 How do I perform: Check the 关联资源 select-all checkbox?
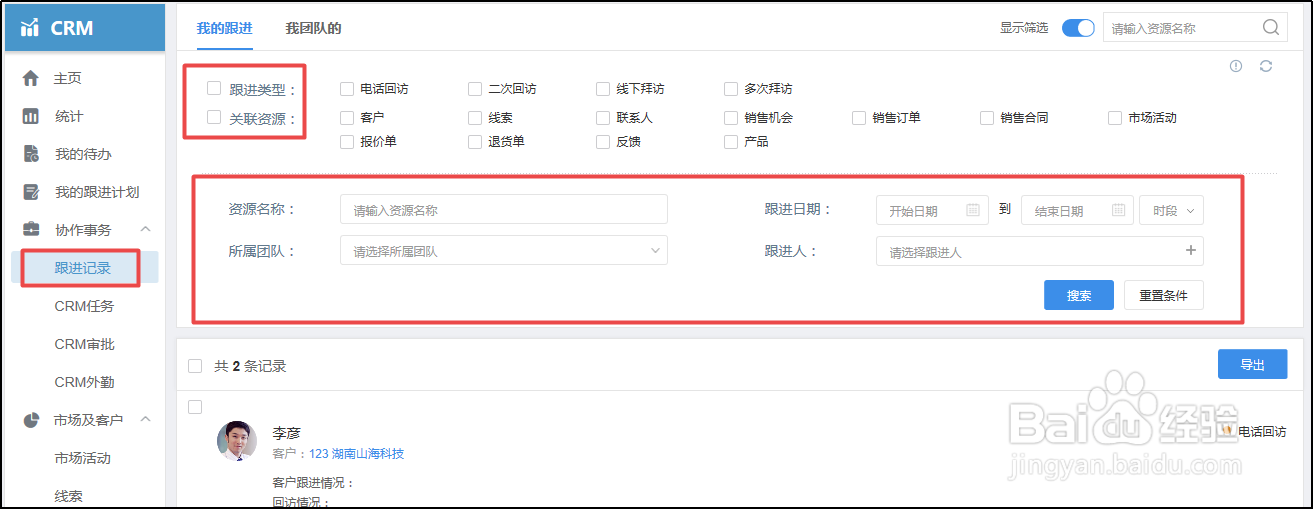coord(214,117)
